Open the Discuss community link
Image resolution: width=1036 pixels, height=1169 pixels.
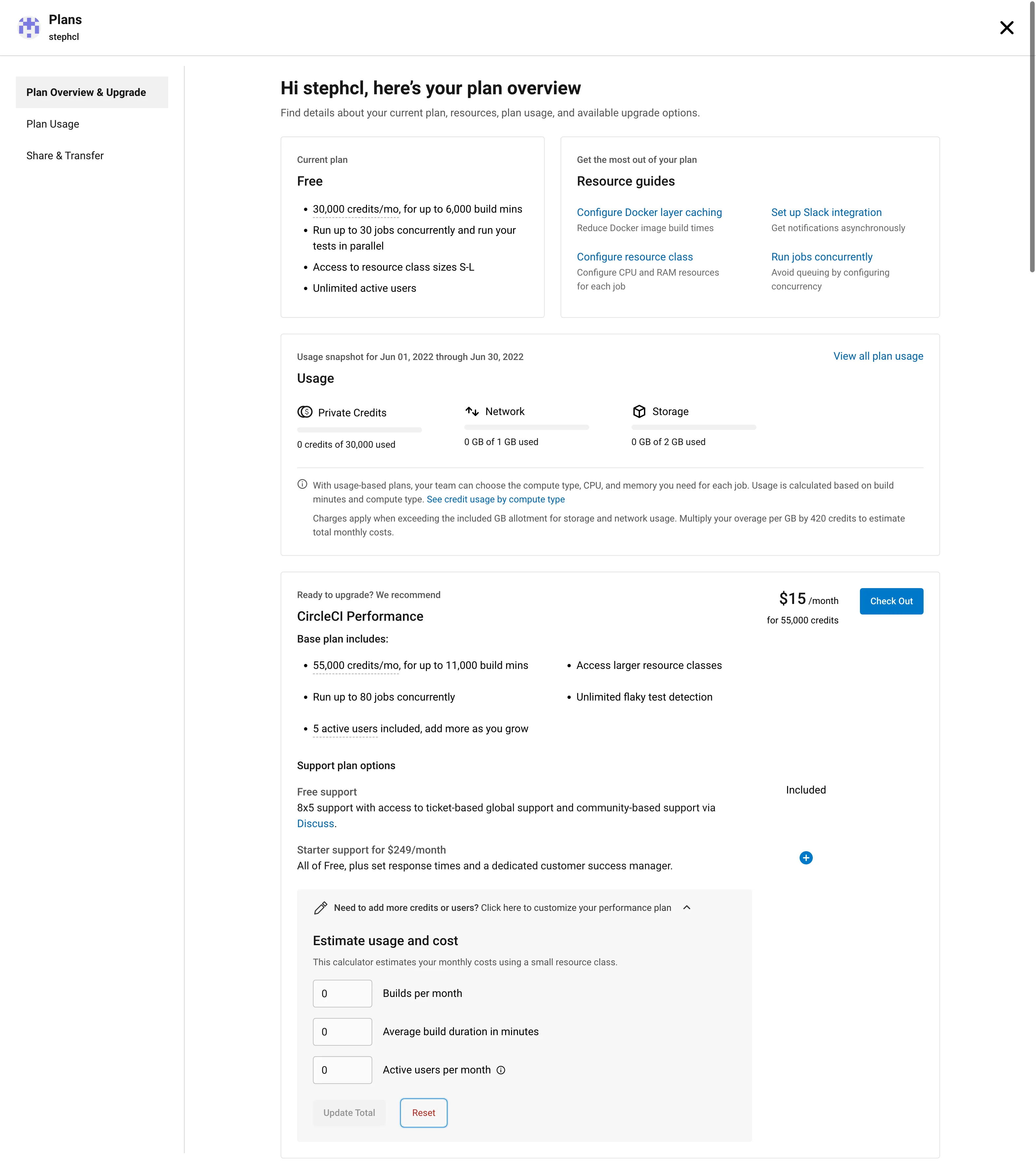pos(315,824)
